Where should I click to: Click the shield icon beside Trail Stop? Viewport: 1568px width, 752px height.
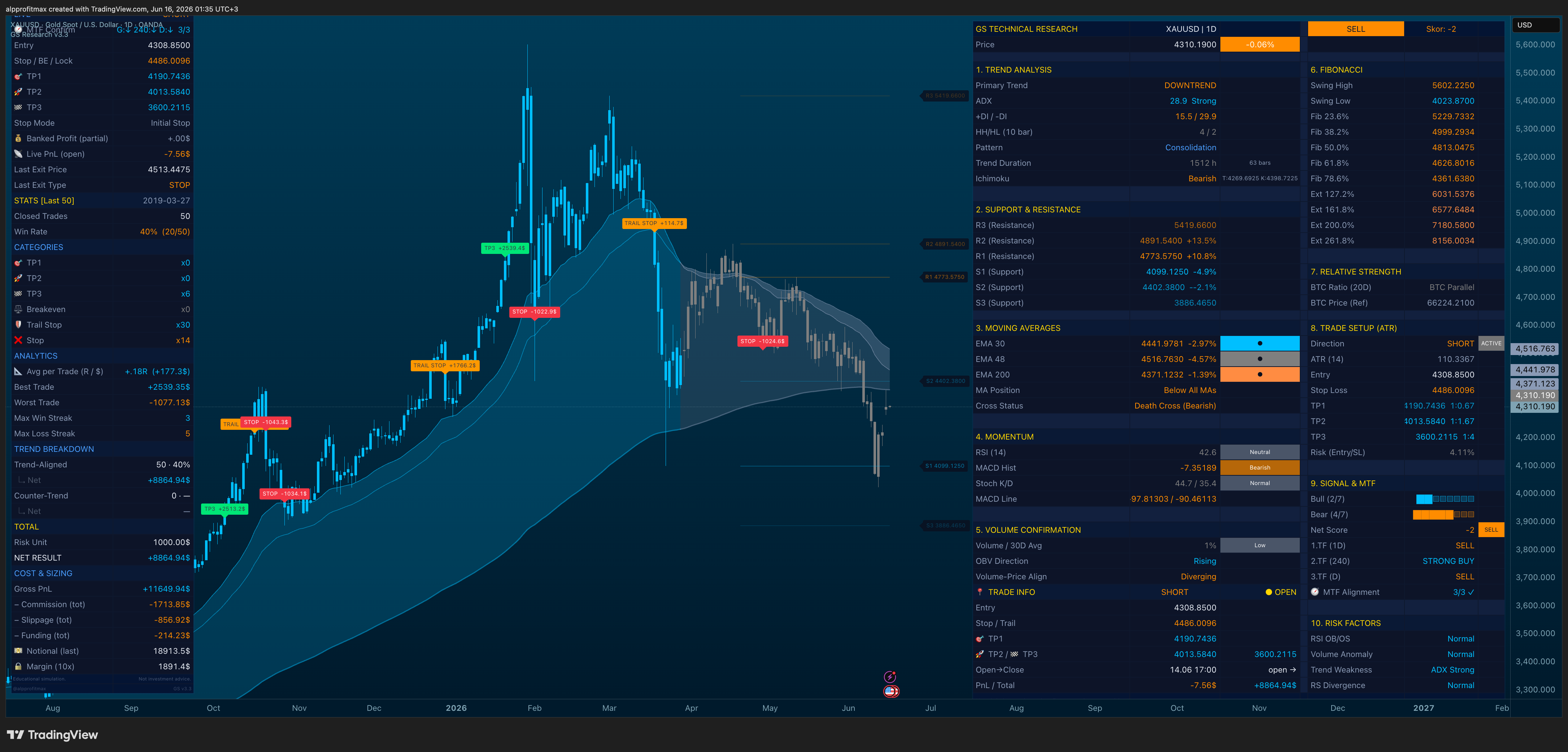pyautogui.click(x=18, y=325)
